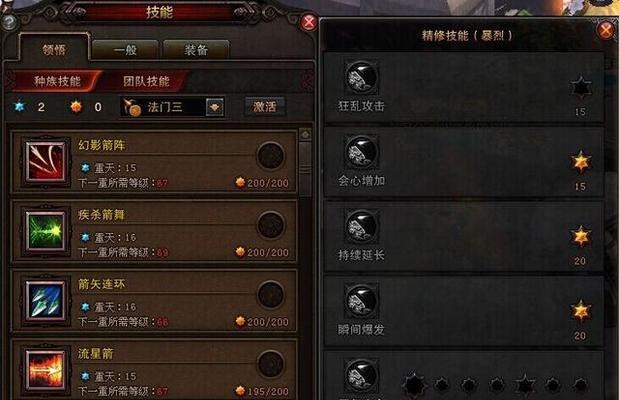Click the 持续延长 skill orb icon
Screen dimensions: 619x400
[361, 227]
